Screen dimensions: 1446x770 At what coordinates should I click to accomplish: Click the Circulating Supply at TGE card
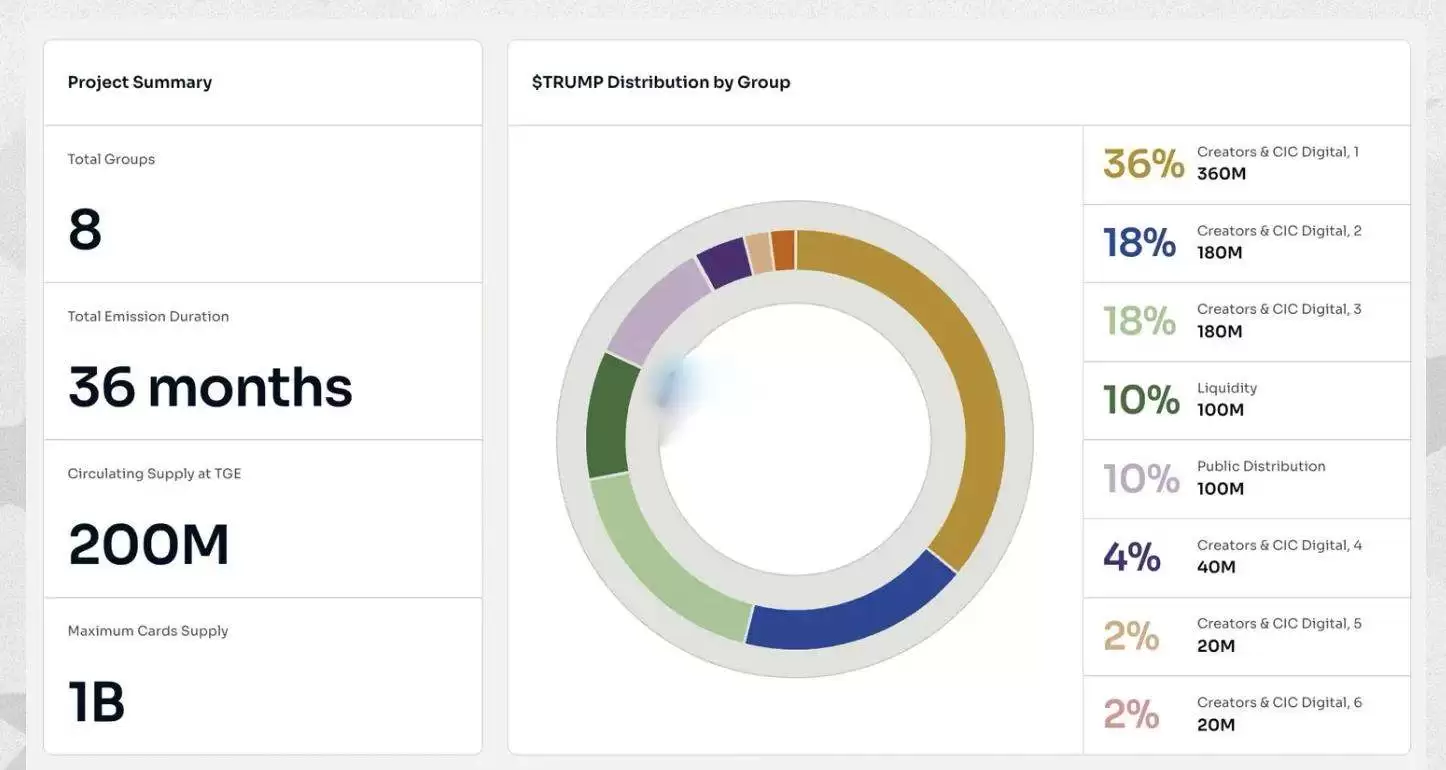tap(263, 519)
